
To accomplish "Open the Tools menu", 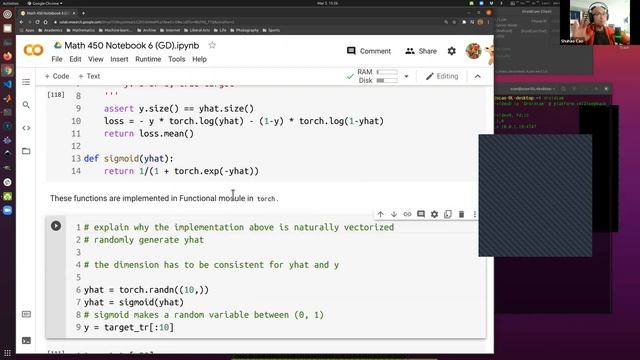I will (176, 59).
